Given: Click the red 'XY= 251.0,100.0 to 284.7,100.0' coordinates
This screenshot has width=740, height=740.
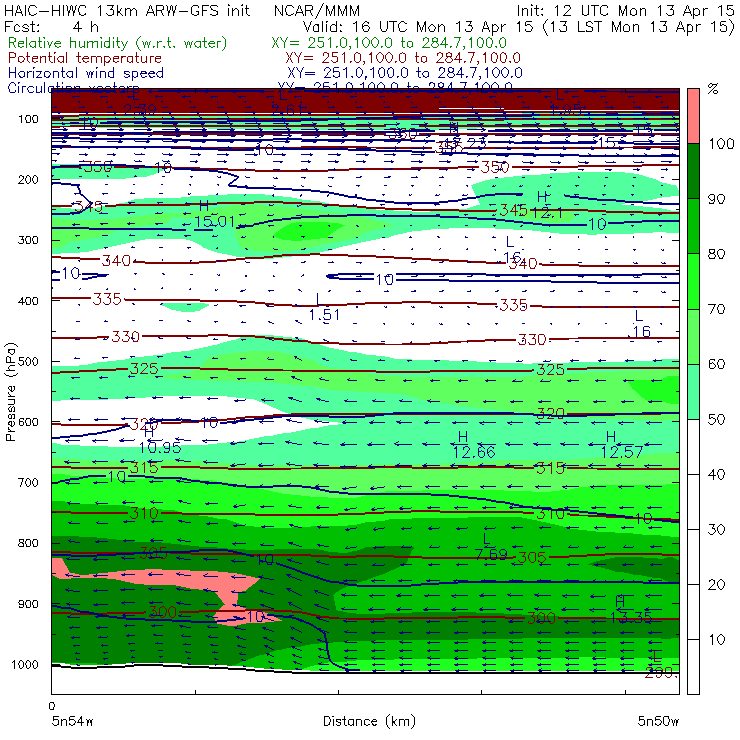Looking at the screenshot, I should [403, 58].
